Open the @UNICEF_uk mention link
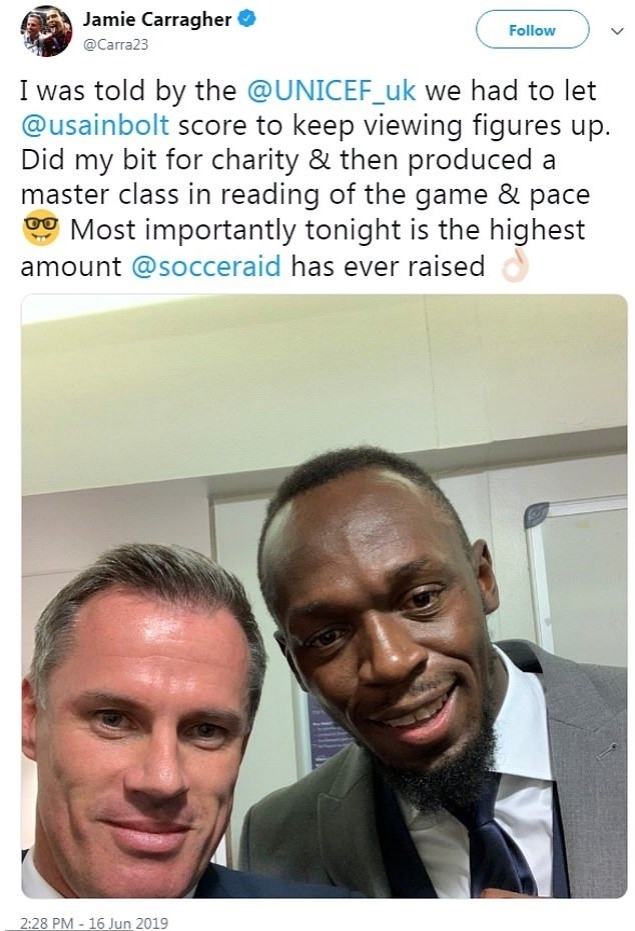The height and width of the screenshot is (931, 635). tap(331, 91)
